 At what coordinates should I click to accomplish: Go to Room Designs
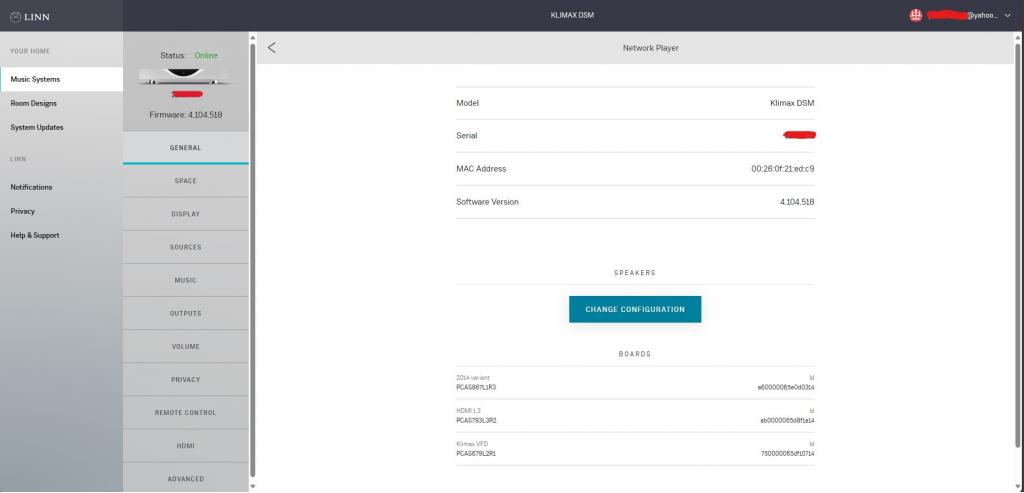33,103
